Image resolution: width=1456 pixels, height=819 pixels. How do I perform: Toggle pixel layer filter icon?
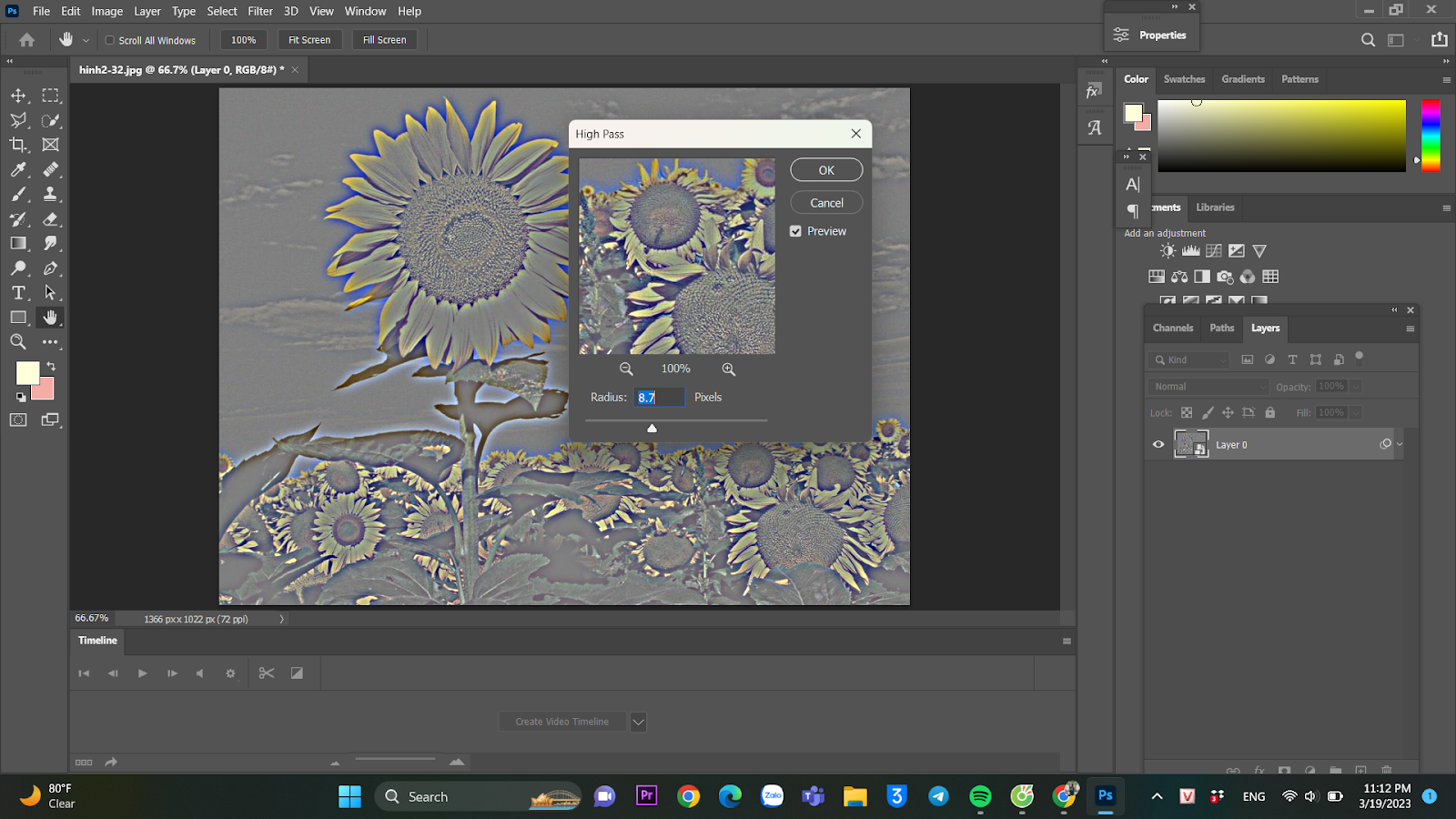(x=1248, y=359)
